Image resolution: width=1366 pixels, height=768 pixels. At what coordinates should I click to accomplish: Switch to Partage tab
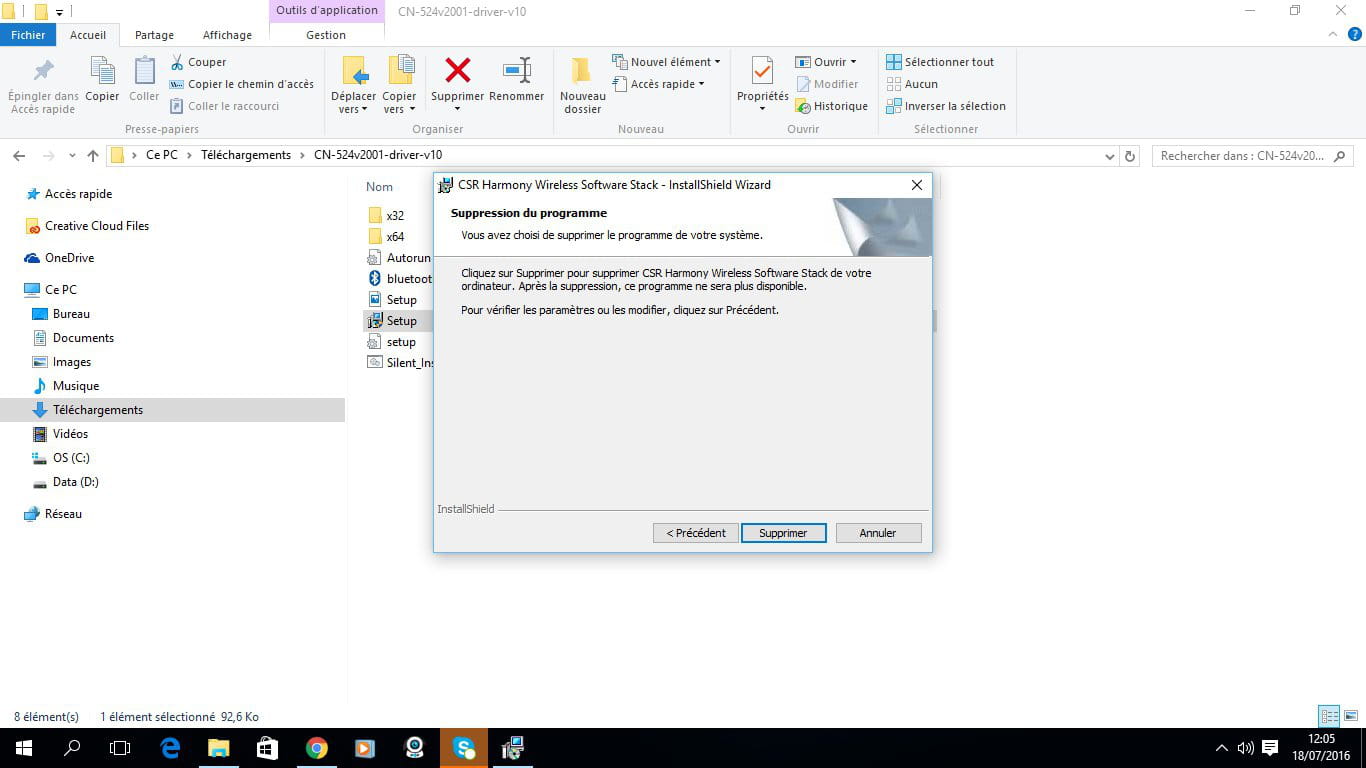tap(154, 35)
